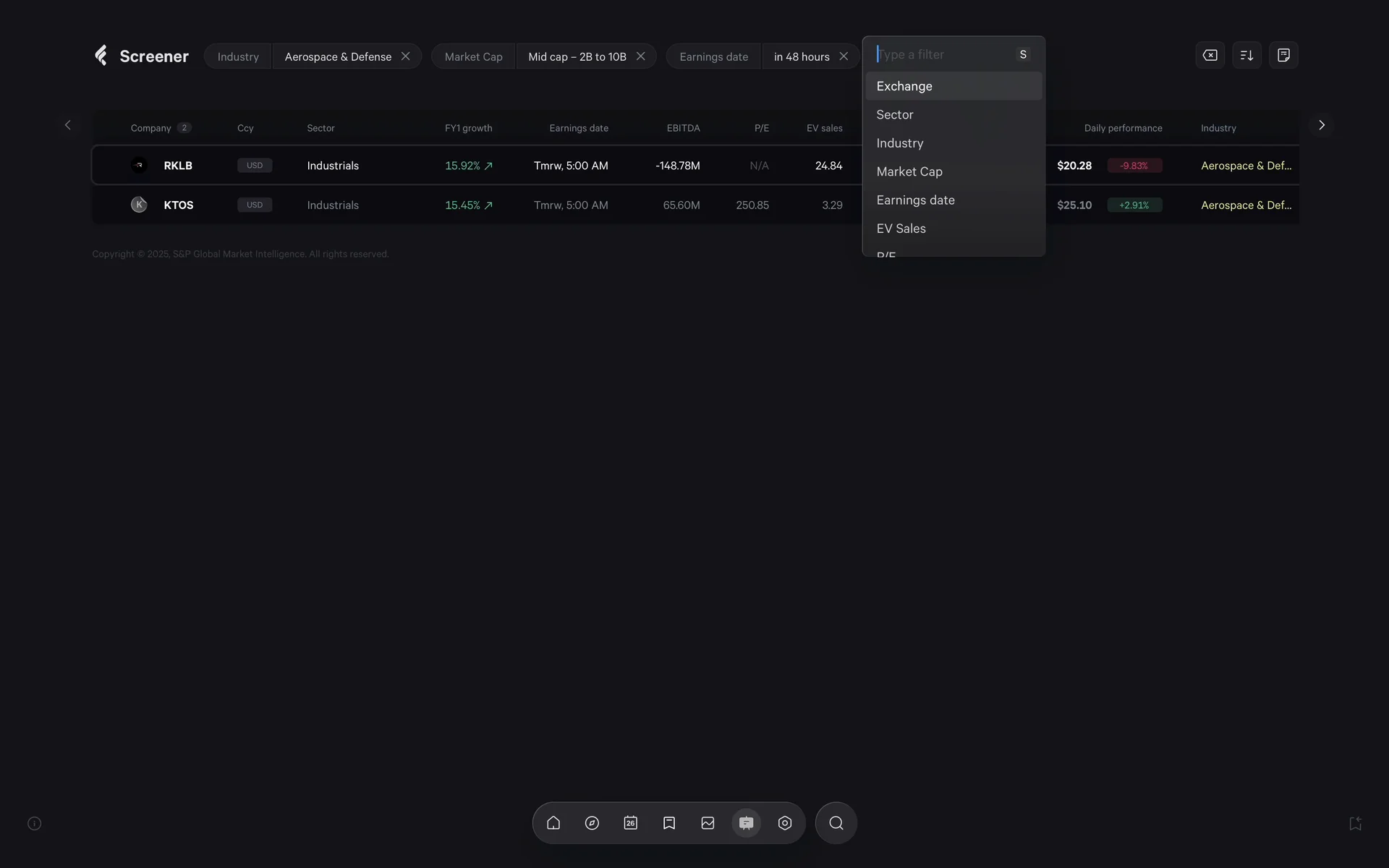Click the bookmark icon in bottom dock
This screenshot has height=868, width=1389.
(x=669, y=823)
